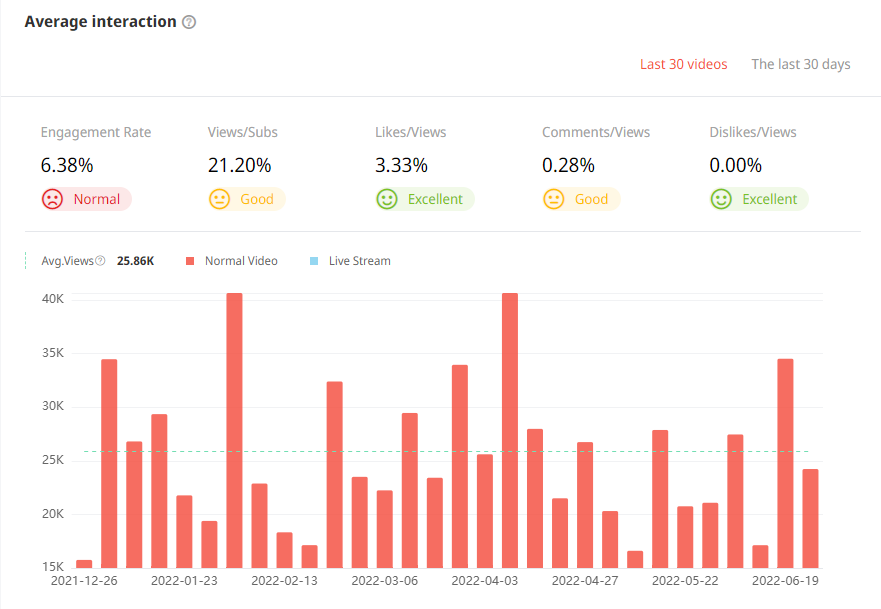Toggle the Live Stream legend series
Image resolution: width=881 pixels, height=609 pixels.
pos(359,261)
